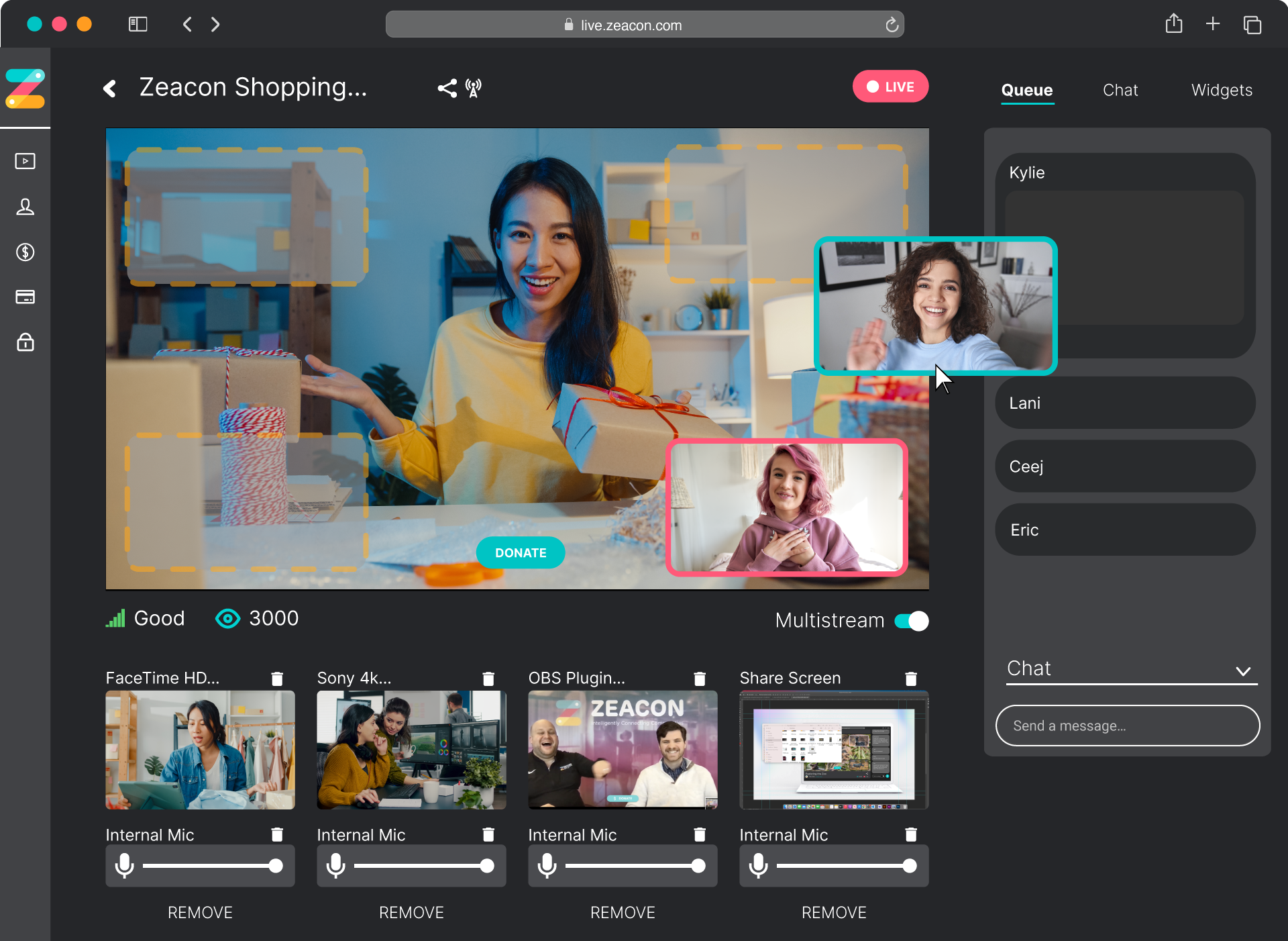The image size is (1288, 941).
Task: Click the viewer count eye icon
Action: point(227,619)
